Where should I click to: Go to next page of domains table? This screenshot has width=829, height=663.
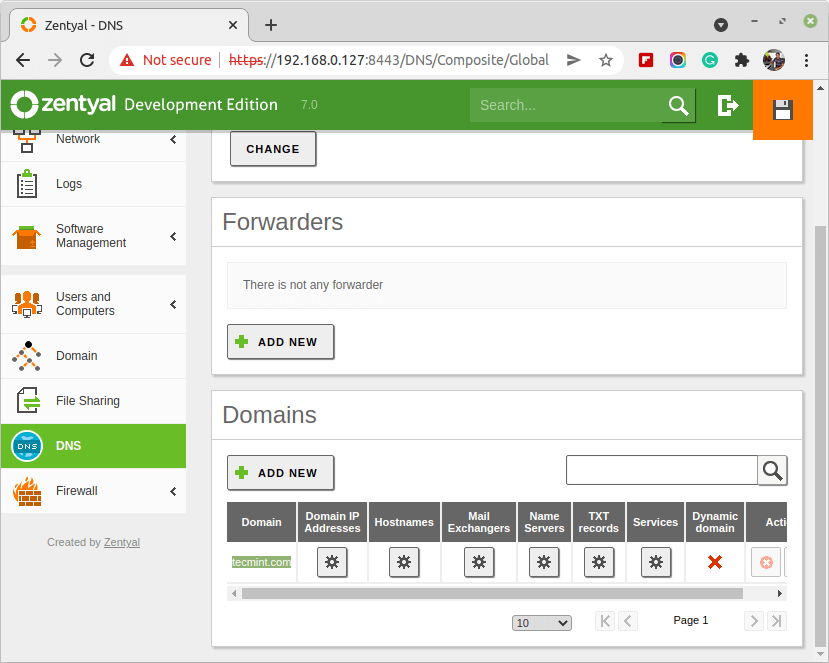(754, 621)
